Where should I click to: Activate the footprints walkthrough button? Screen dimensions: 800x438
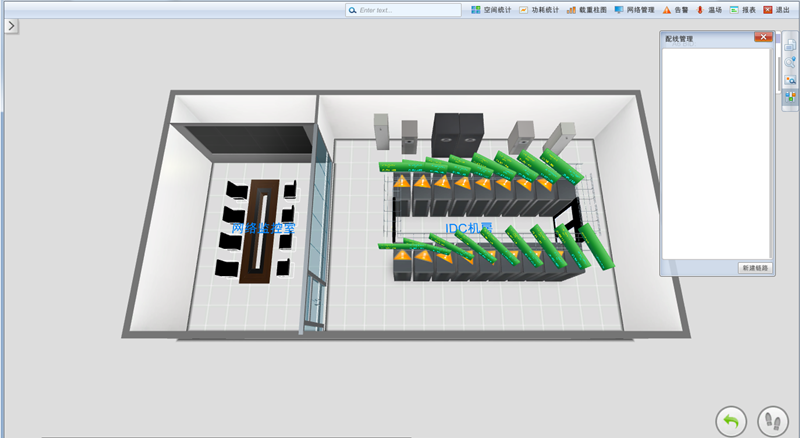coord(773,421)
